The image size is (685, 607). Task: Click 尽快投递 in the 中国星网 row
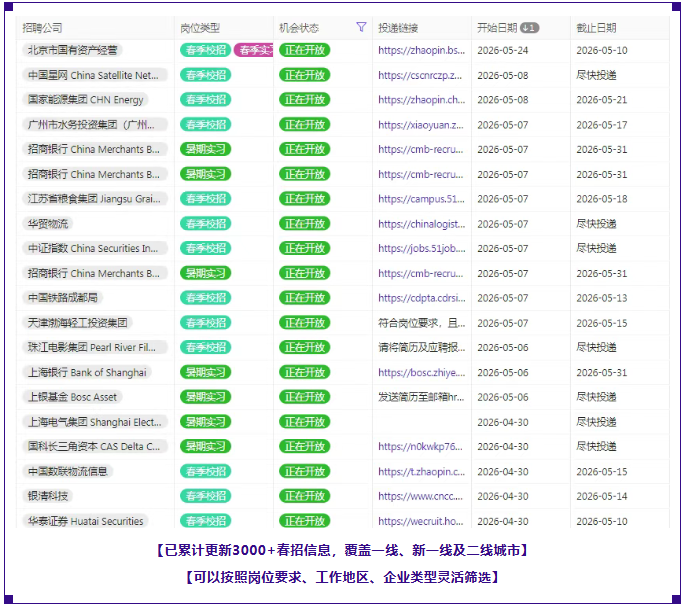tap(596, 75)
